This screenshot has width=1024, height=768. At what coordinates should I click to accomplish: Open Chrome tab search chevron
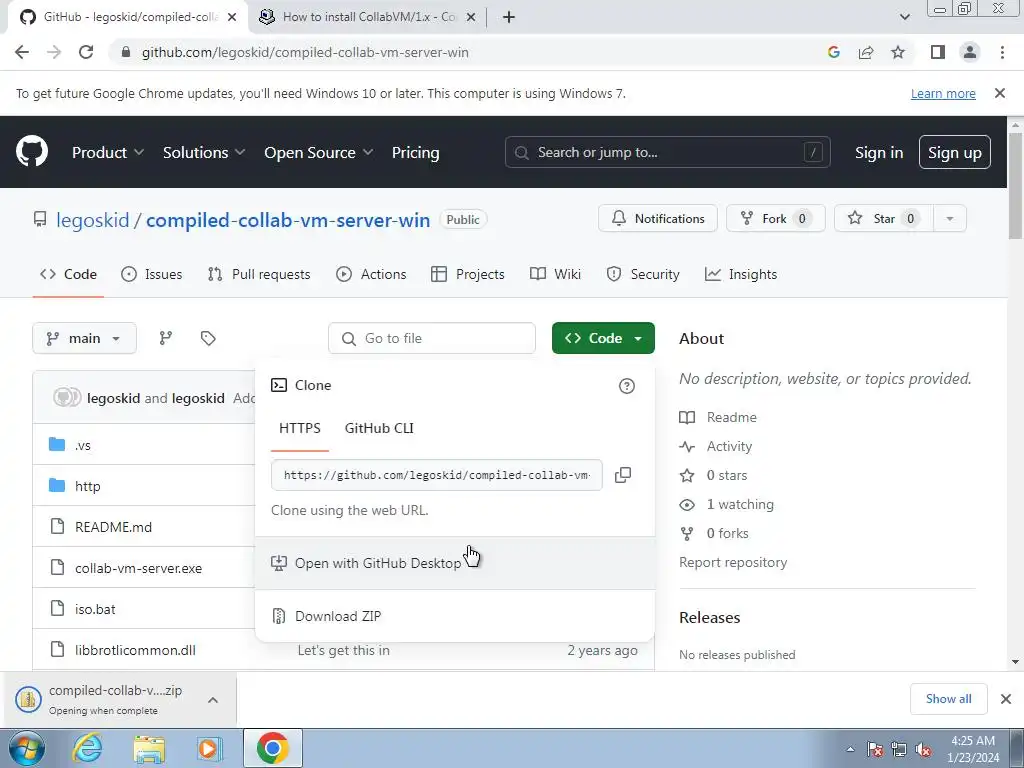[904, 17]
